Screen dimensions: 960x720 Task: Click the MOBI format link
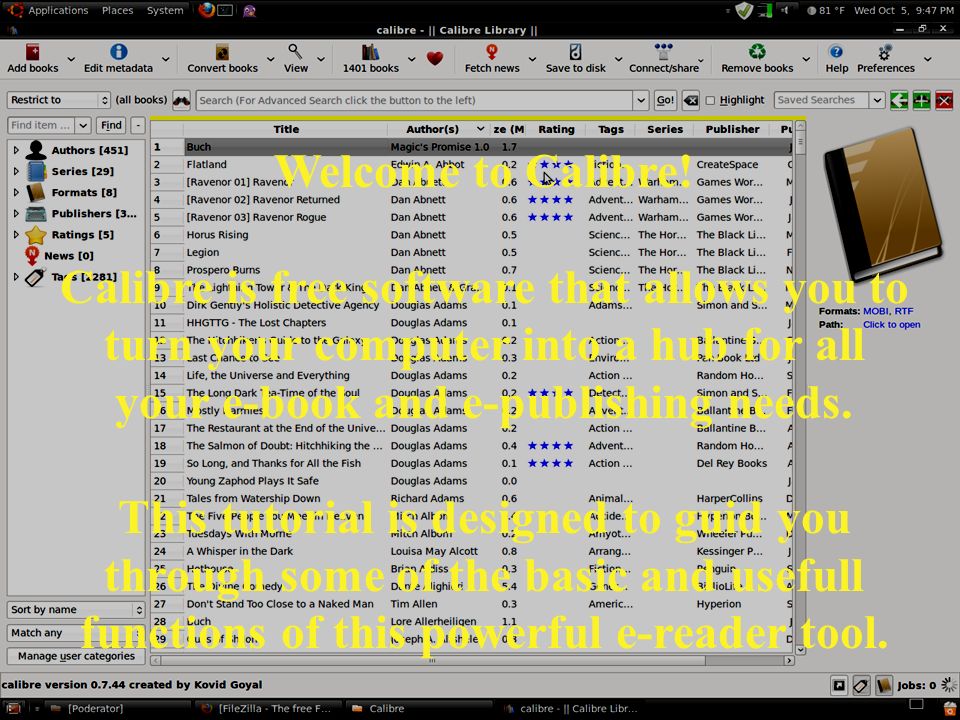pyautogui.click(x=876, y=311)
